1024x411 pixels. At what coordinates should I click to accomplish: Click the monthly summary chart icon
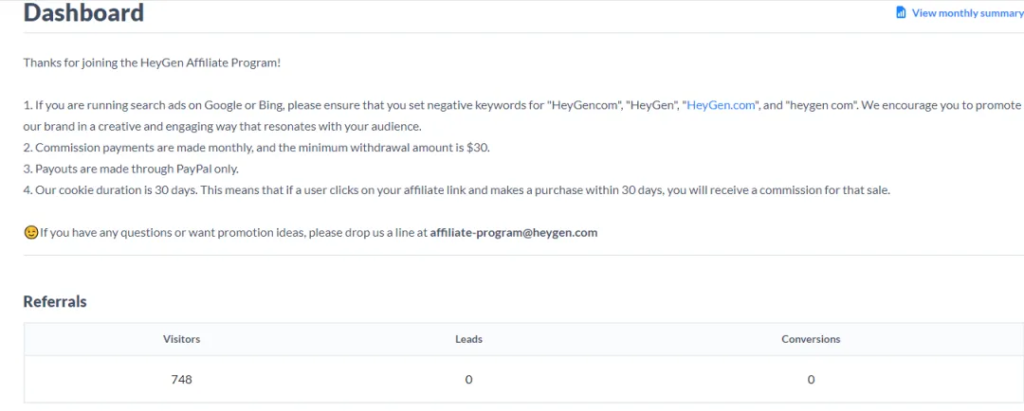(x=901, y=12)
